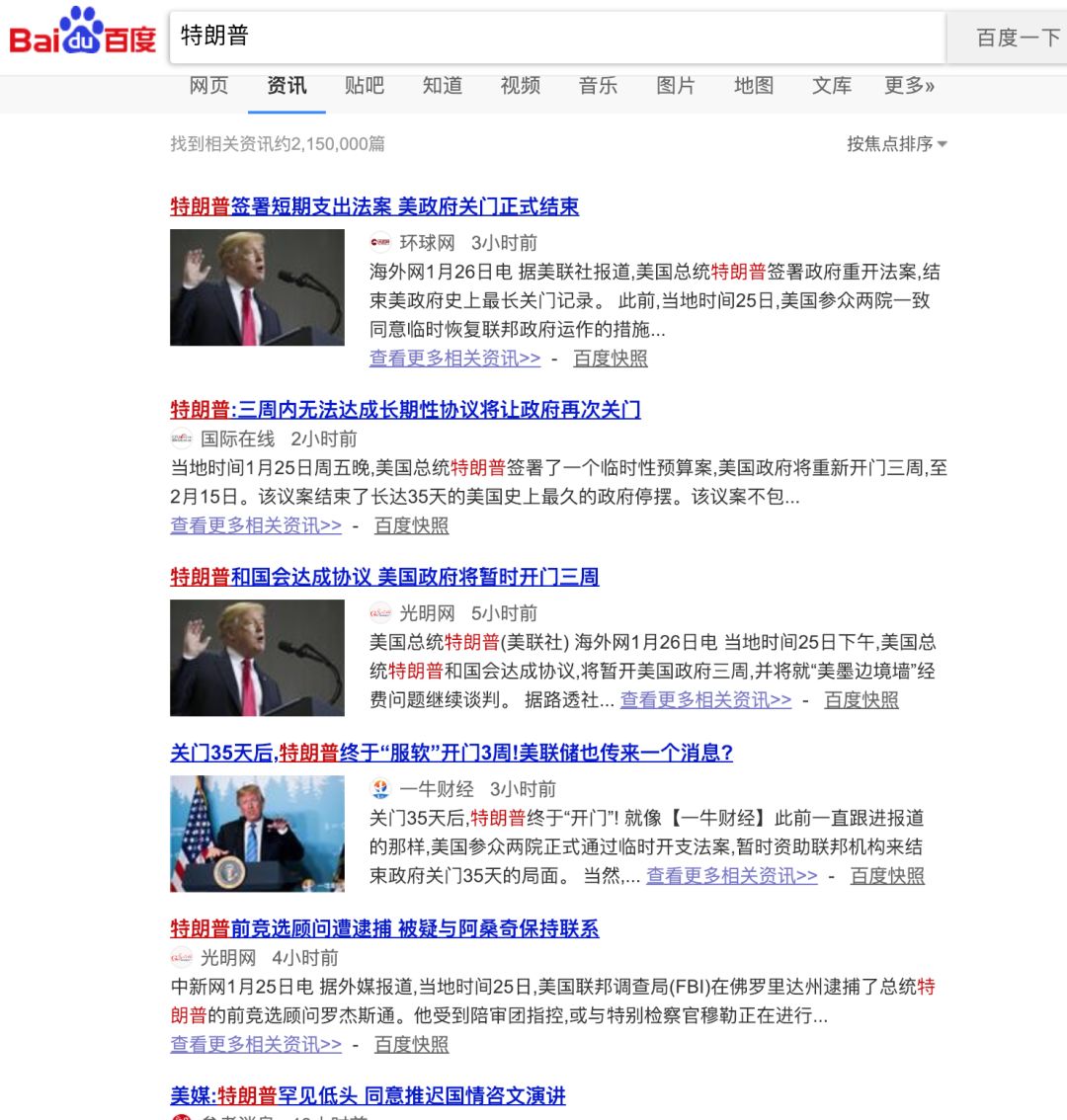Click the 一牛财经 source favicon

pos(380,789)
